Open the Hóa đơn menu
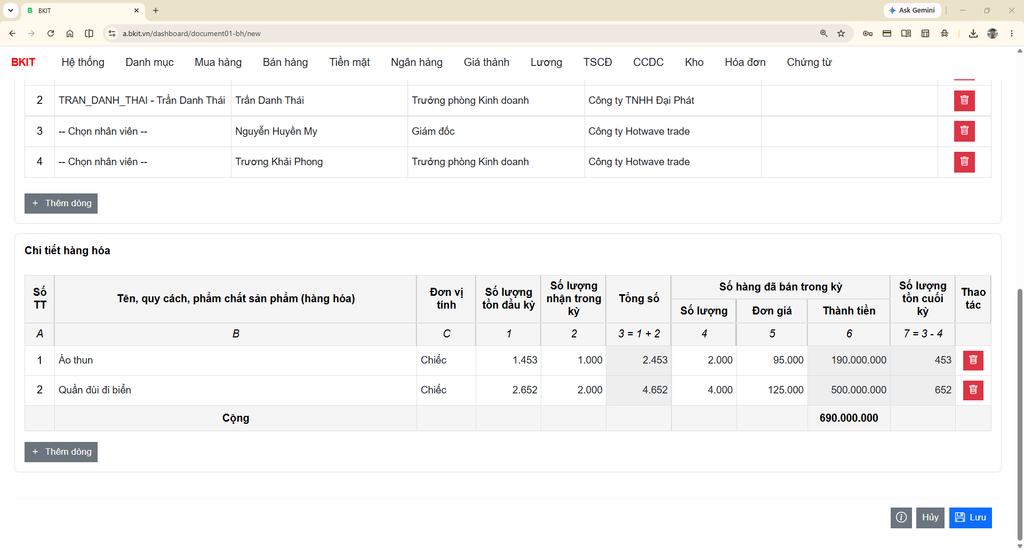 click(x=745, y=62)
